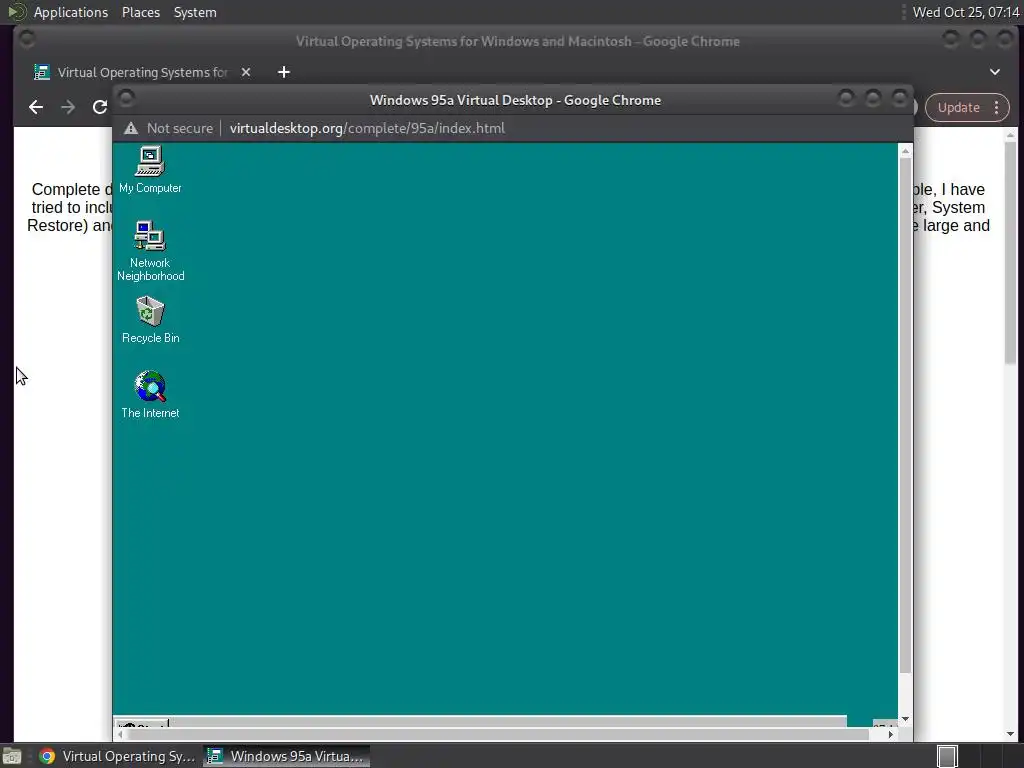Screen dimensions: 1024x768
Task: Click Windows 95a popup window menu button
Action: click(127, 99)
